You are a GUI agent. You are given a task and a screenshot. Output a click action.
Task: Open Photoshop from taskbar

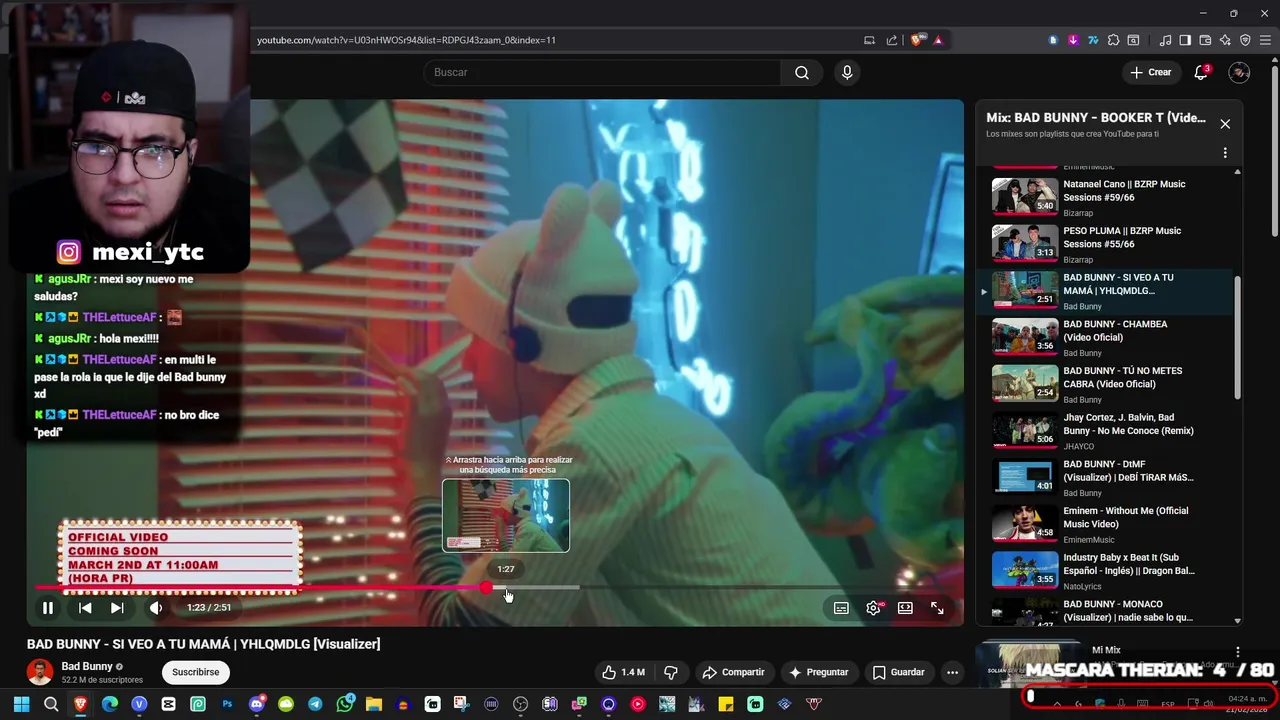coord(227,704)
